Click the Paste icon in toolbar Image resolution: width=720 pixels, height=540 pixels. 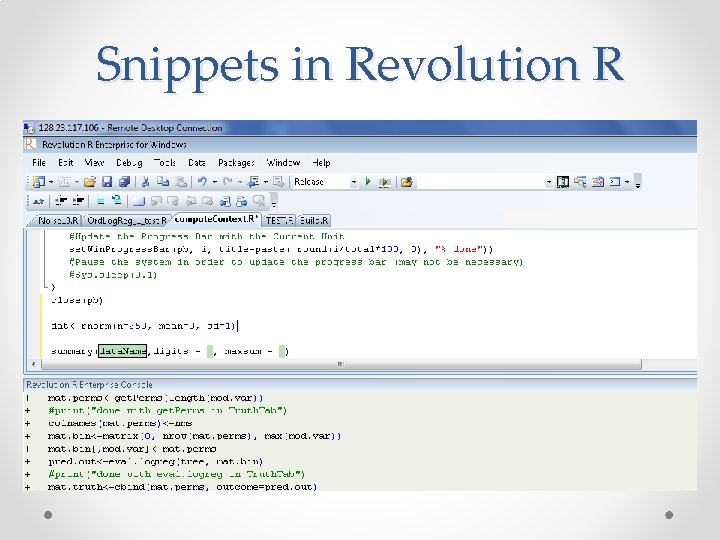(181, 182)
